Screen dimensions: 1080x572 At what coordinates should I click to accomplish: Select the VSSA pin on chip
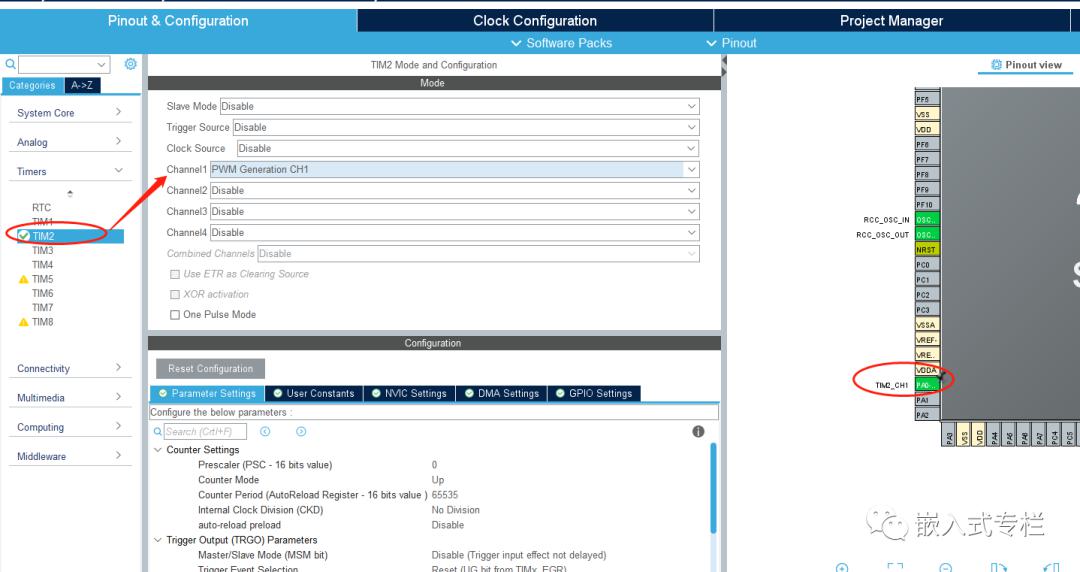coord(926,325)
